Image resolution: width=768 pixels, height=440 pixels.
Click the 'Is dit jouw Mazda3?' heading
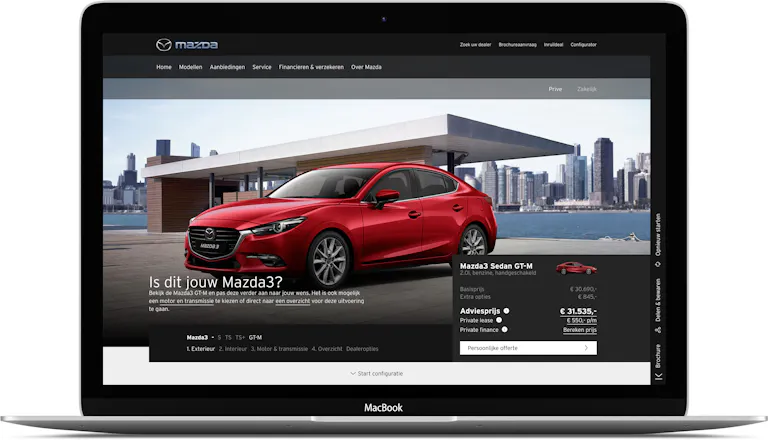point(216,282)
